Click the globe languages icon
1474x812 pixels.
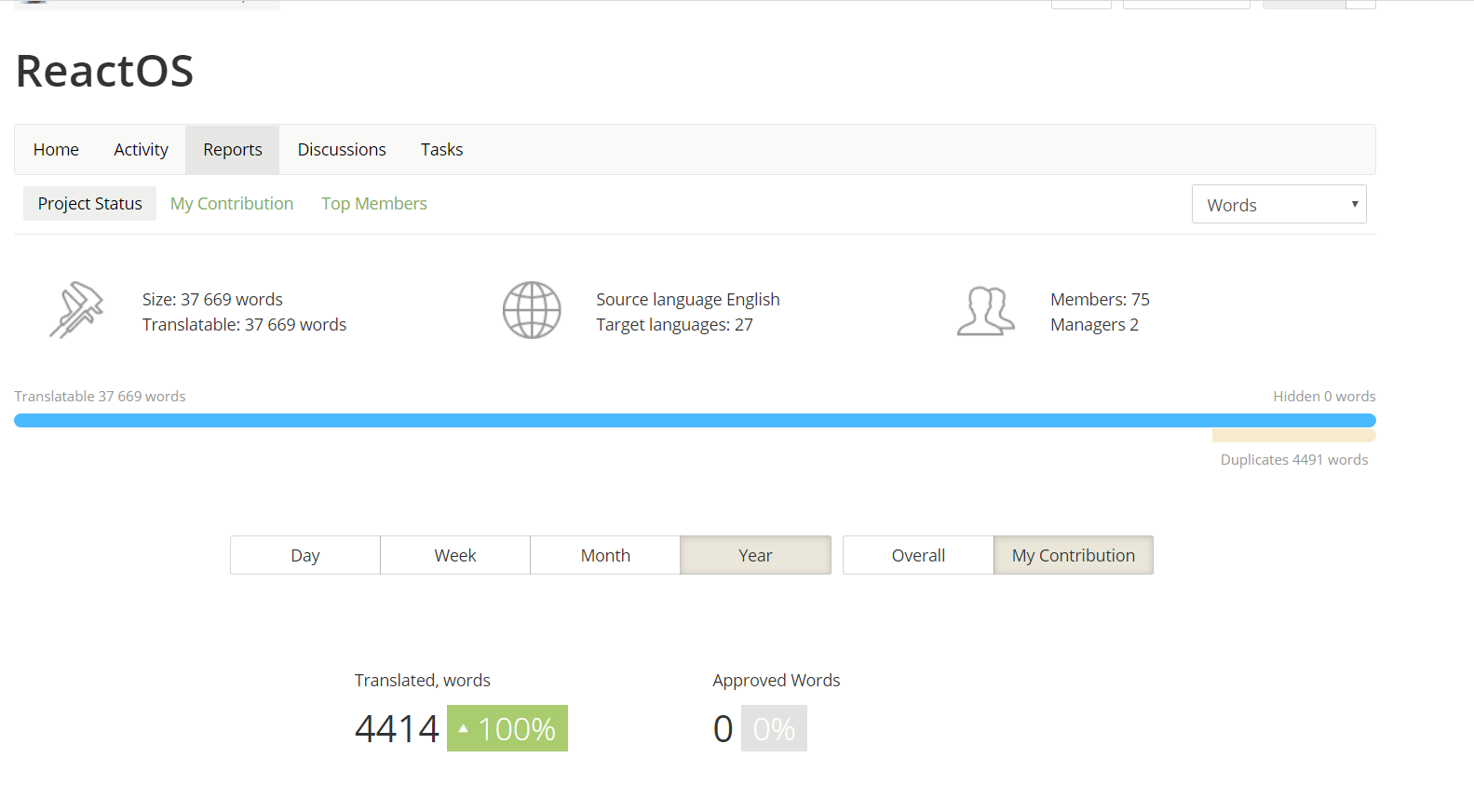coord(532,310)
